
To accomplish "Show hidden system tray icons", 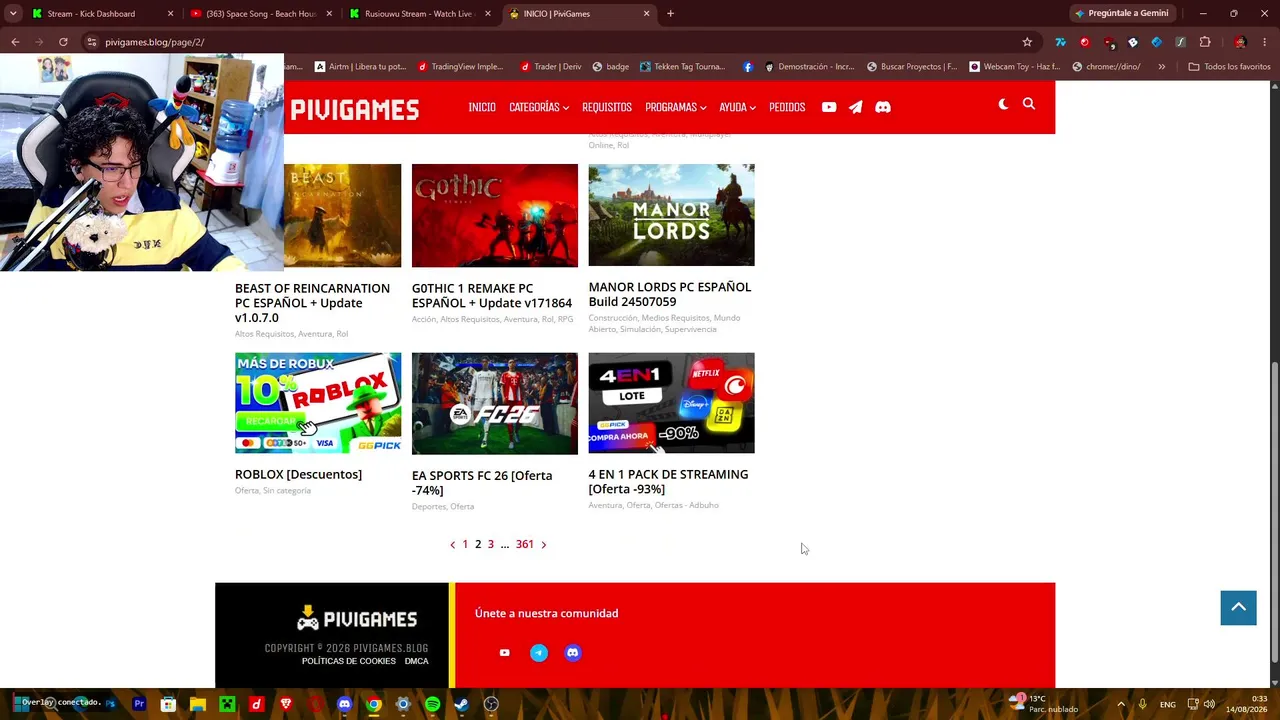I will click(x=1120, y=704).
